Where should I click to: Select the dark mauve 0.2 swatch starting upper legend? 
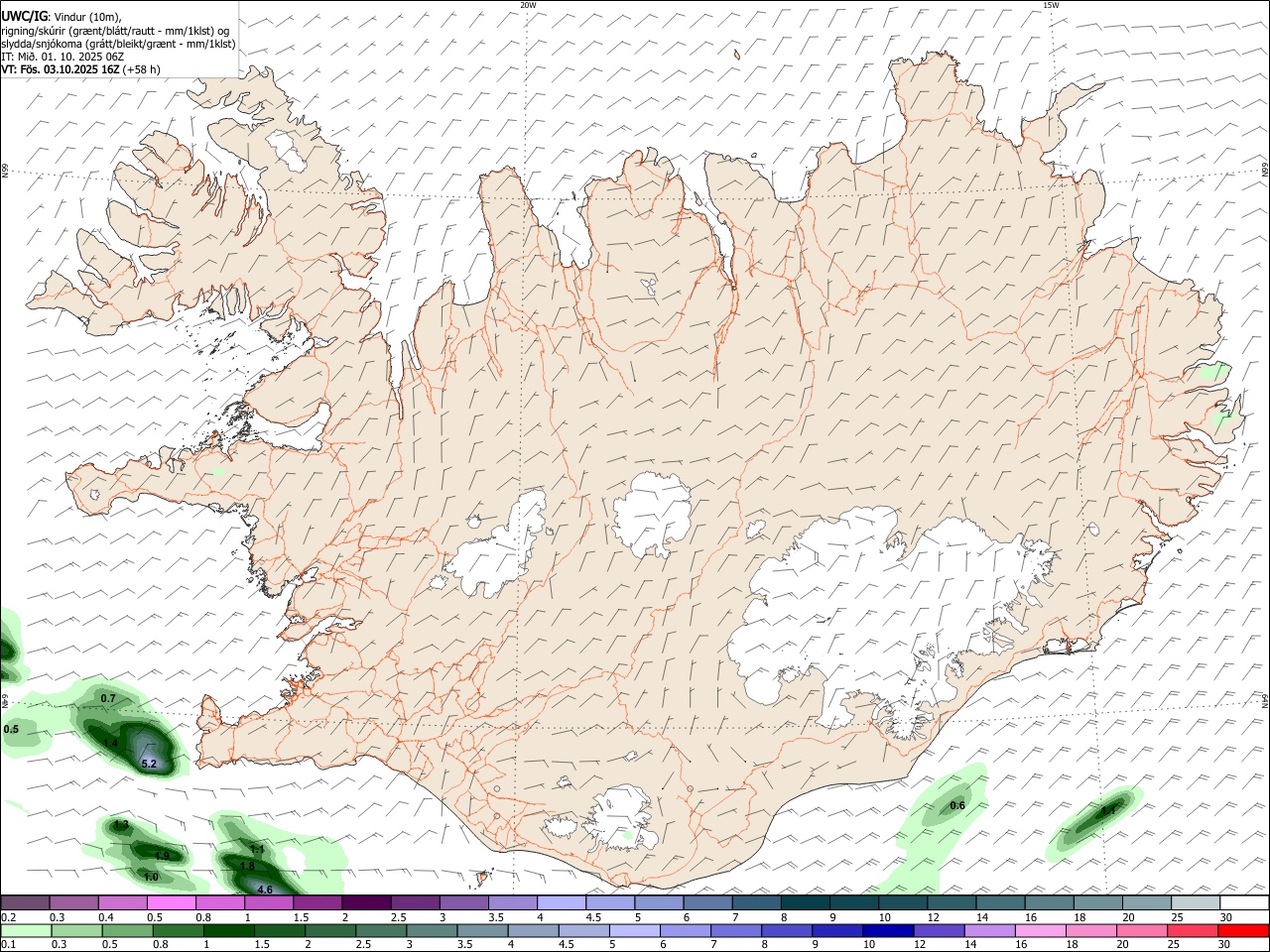click(x=25, y=902)
